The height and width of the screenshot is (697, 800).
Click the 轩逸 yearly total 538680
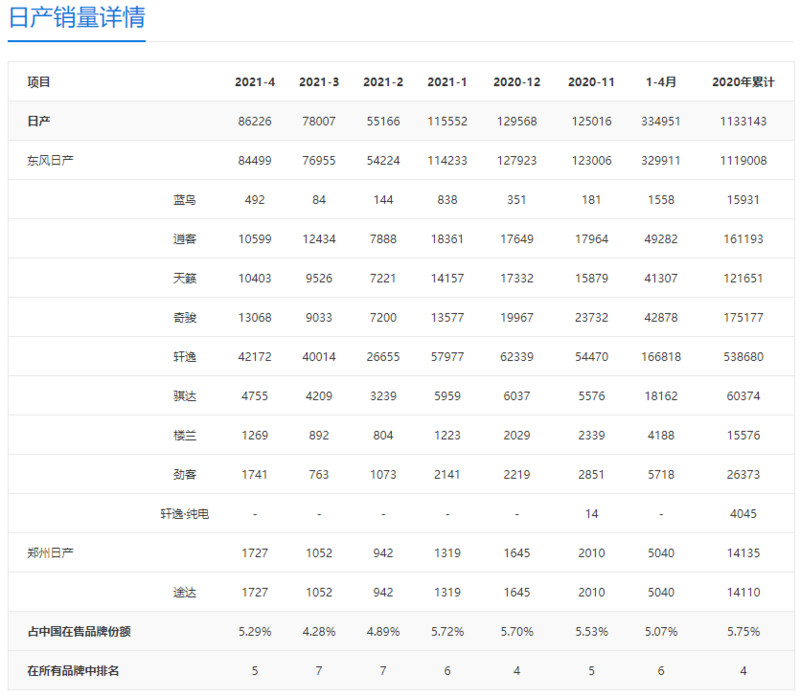point(743,357)
